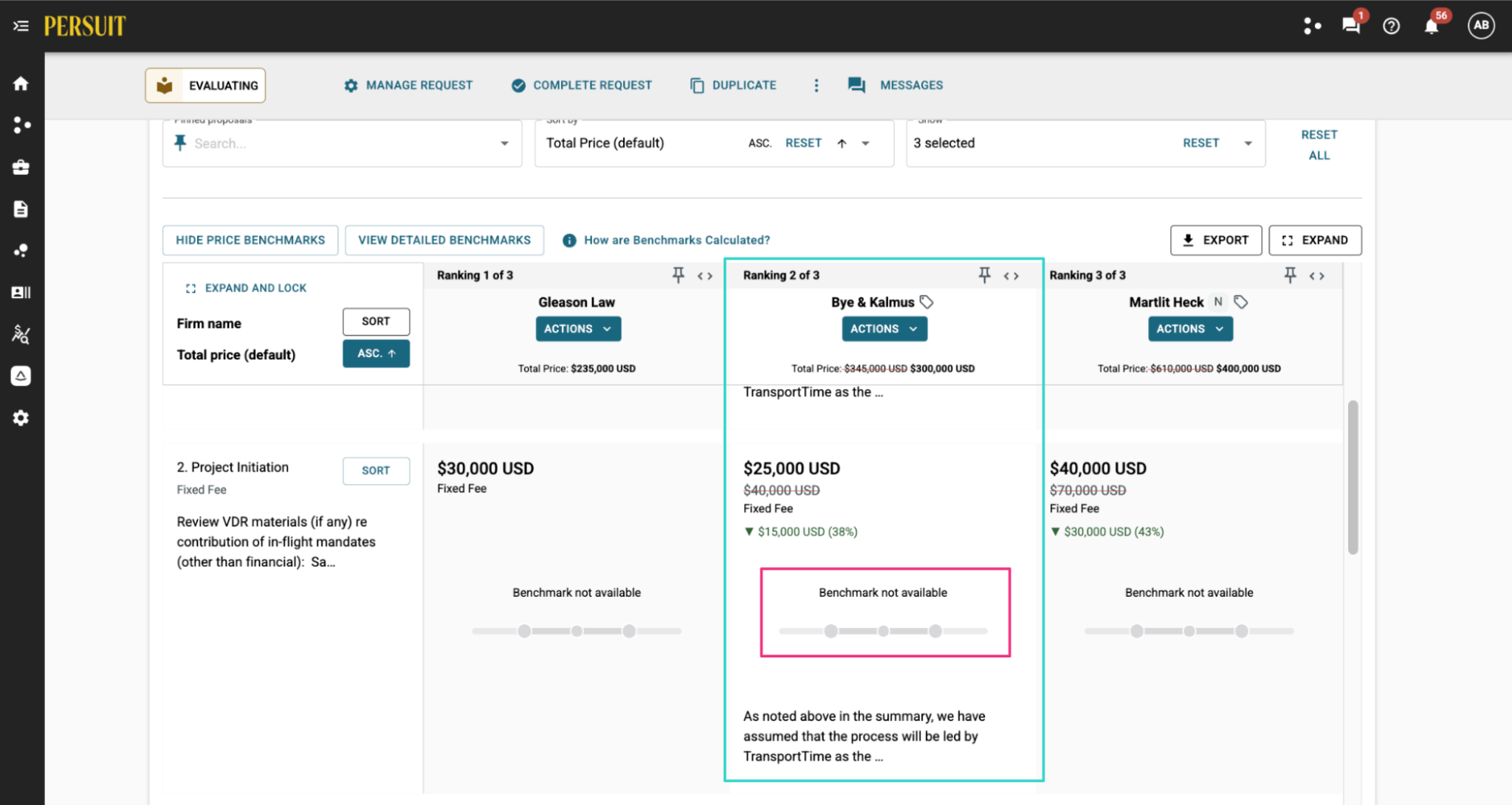Pin the Bye & Kalmus proposal
The image size is (1512, 805).
coord(984,275)
